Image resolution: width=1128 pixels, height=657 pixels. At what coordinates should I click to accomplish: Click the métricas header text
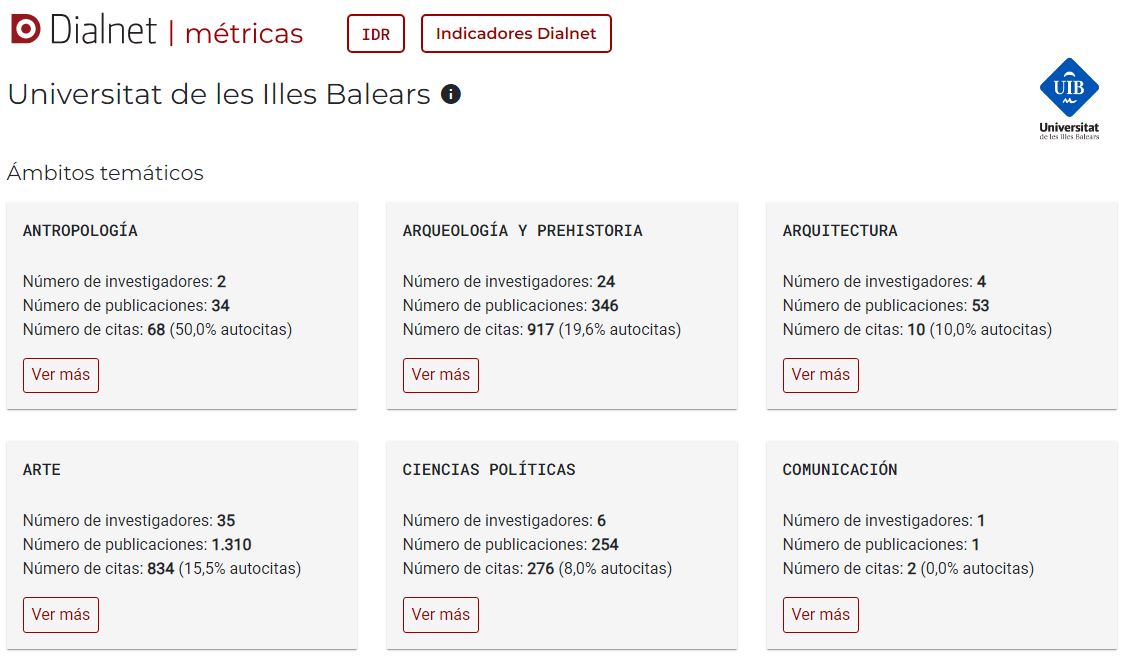(x=244, y=33)
